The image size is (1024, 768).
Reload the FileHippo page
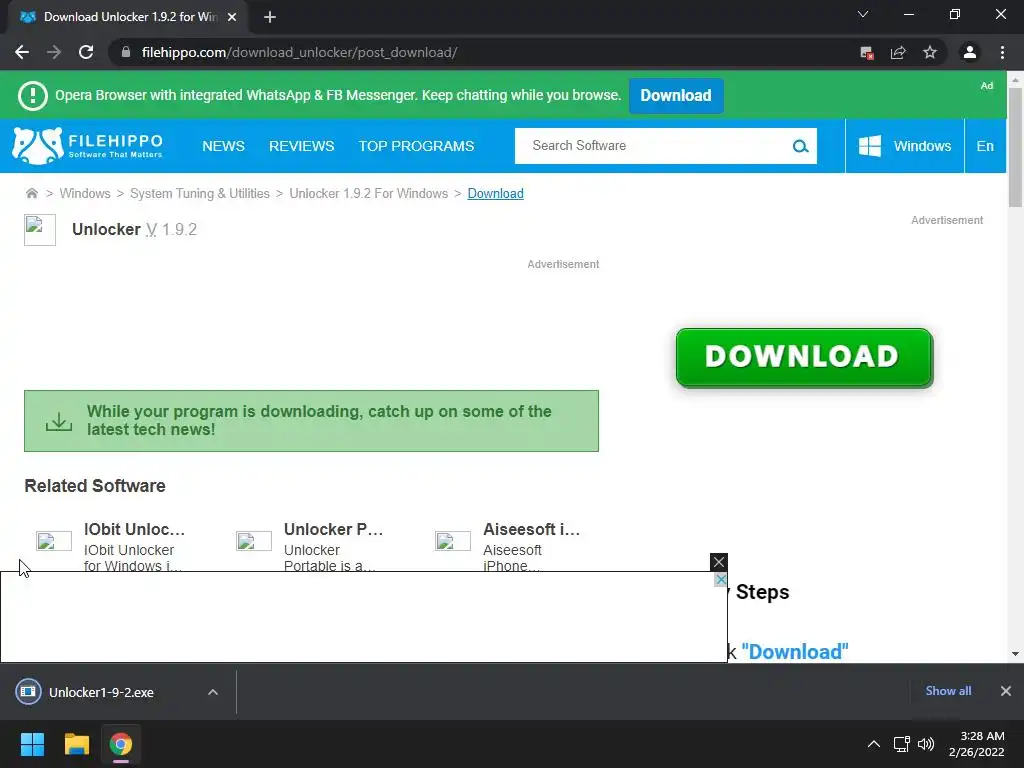86,52
